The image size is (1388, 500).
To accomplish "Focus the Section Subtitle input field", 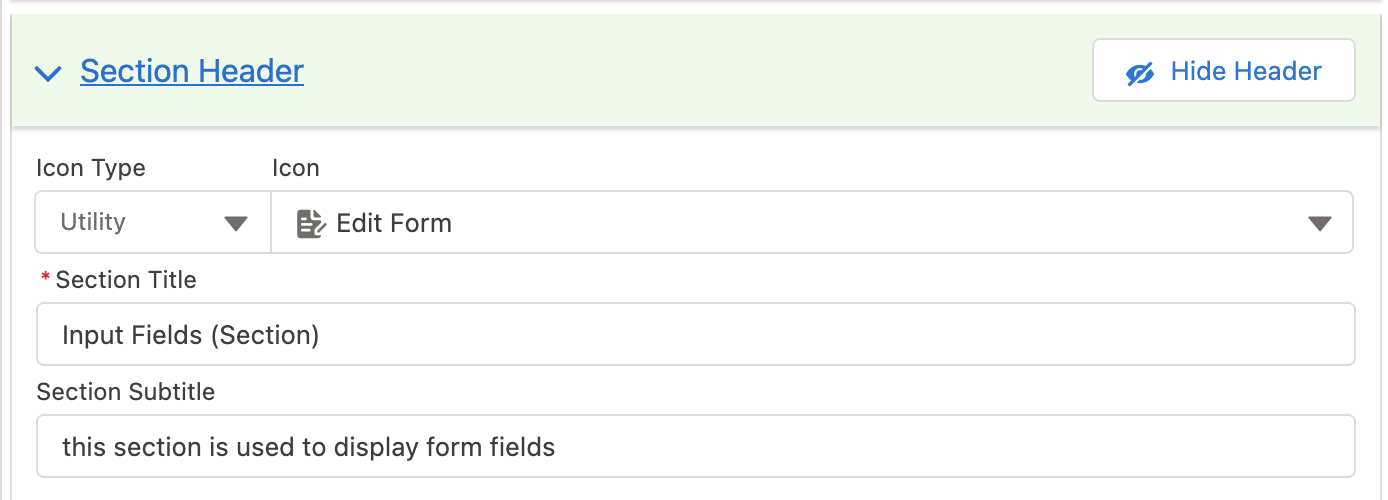I will (x=695, y=446).
